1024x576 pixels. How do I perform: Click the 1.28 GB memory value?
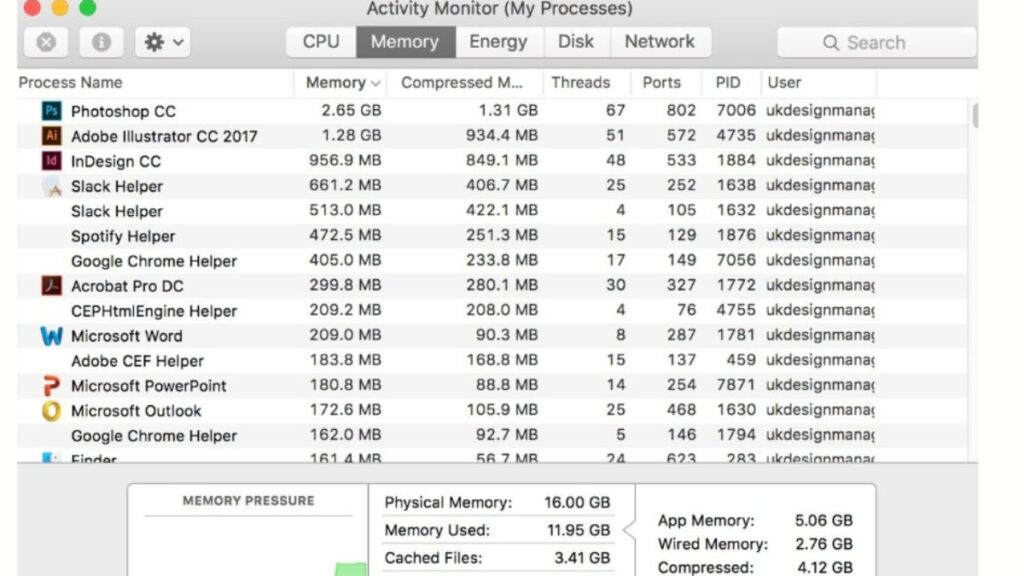pos(351,135)
